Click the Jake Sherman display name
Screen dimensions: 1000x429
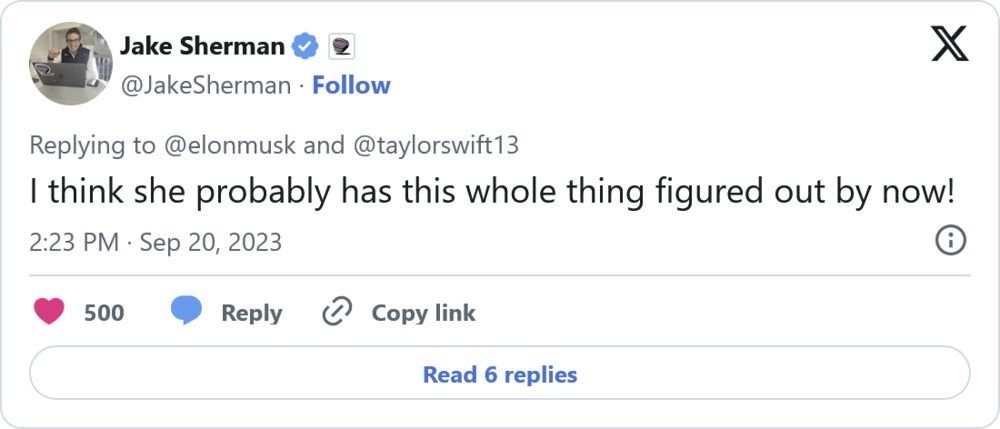coord(202,45)
